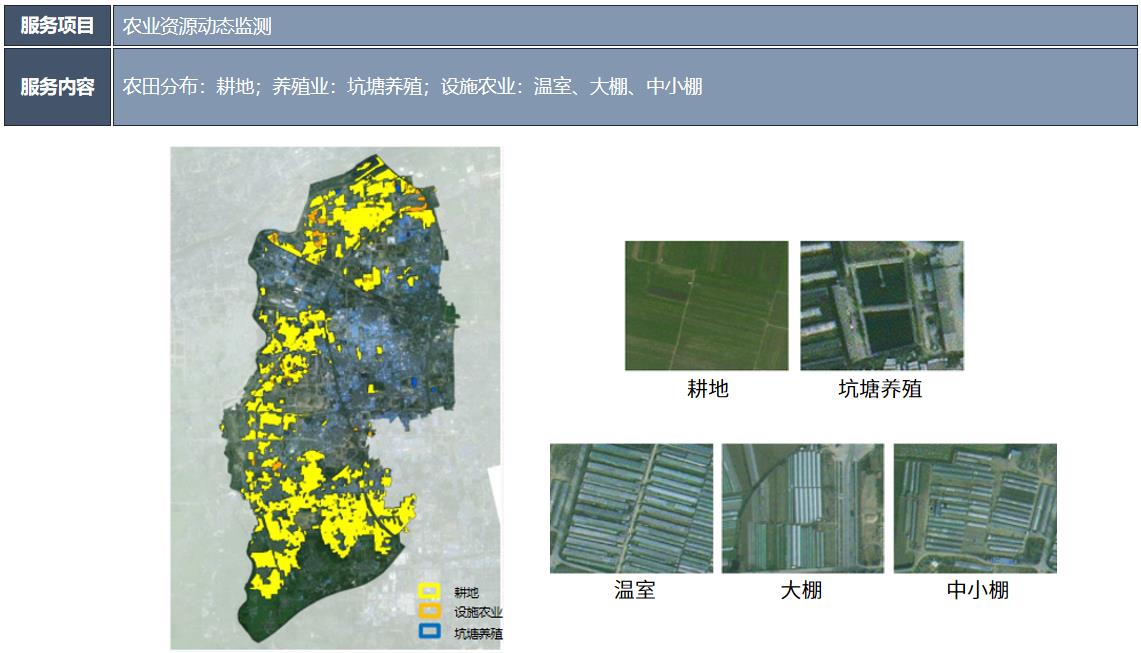
Task: Open the 耕地 farmland sample image
Action: [707, 306]
